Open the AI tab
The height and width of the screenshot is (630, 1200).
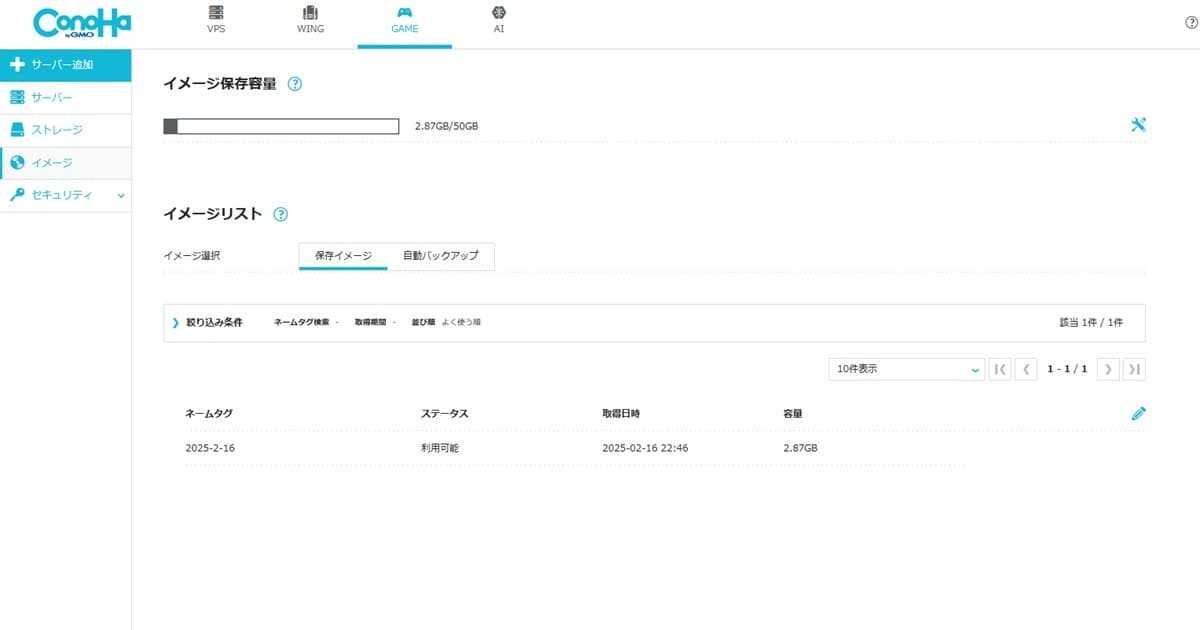[x=498, y=19]
